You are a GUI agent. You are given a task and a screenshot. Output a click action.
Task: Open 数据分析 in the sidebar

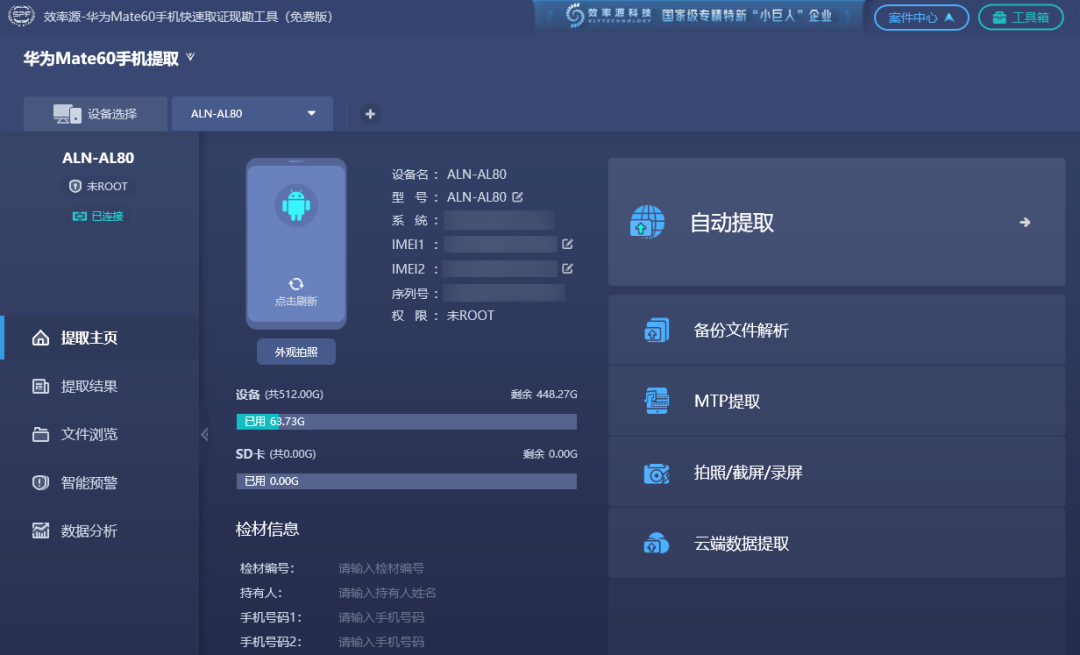(100, 531)
